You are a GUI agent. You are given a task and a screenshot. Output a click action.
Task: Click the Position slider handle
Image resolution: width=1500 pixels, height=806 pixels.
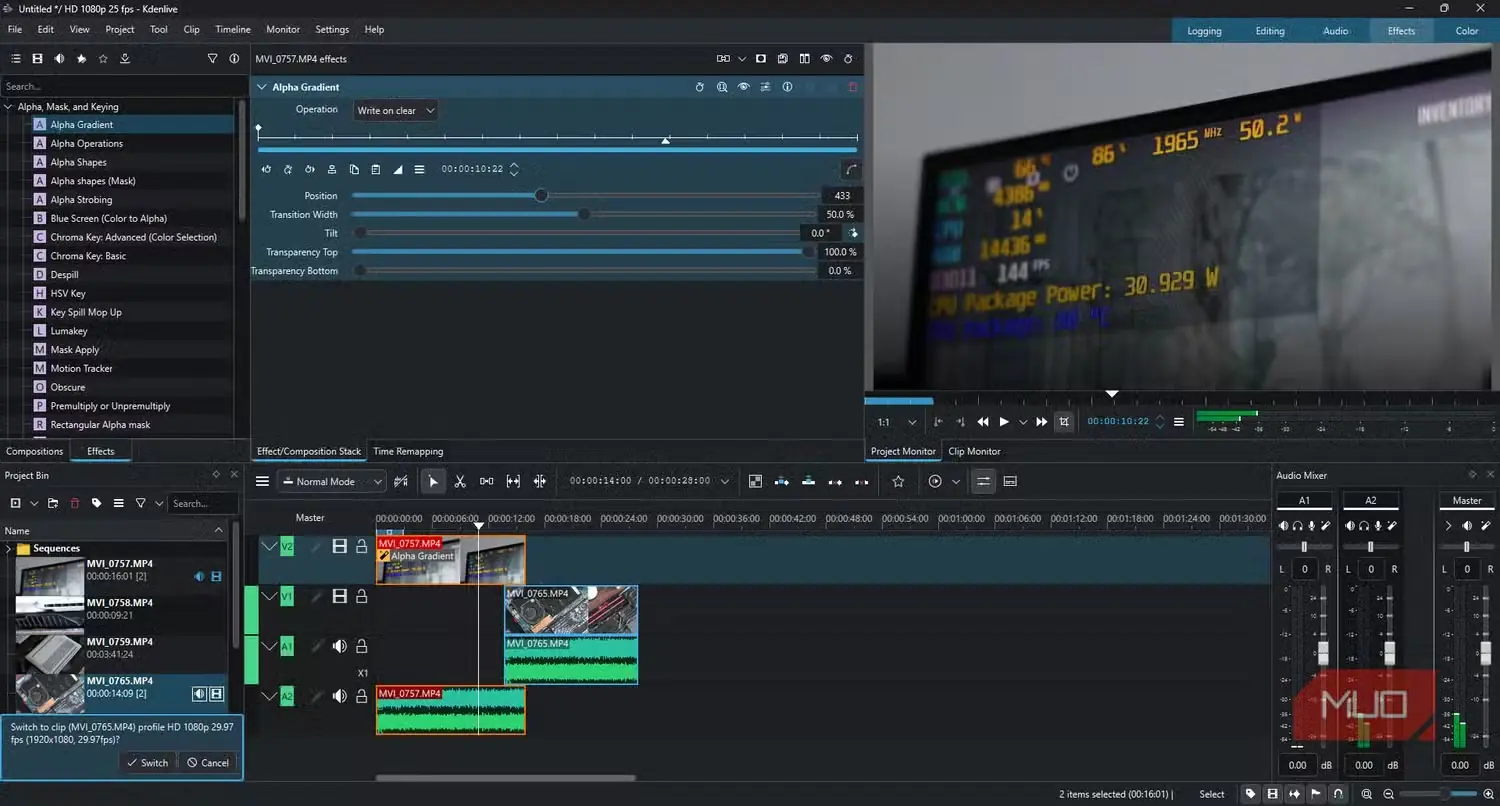pyautogui.click(x=541, y=195)
